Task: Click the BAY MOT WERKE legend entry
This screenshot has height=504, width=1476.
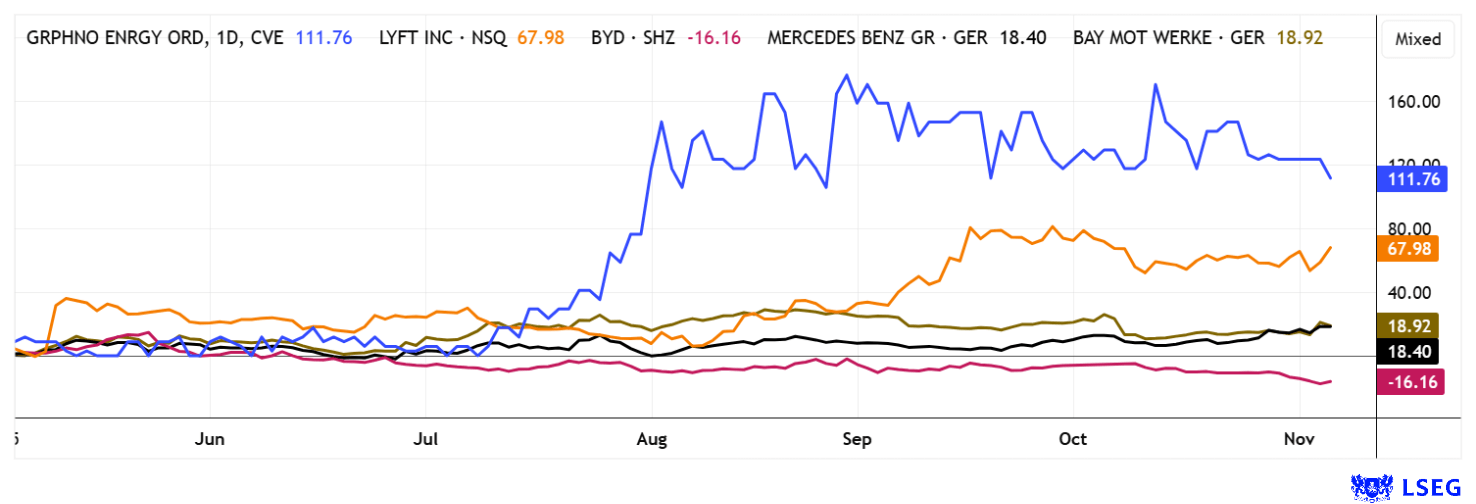Action: coord(1170,38)
